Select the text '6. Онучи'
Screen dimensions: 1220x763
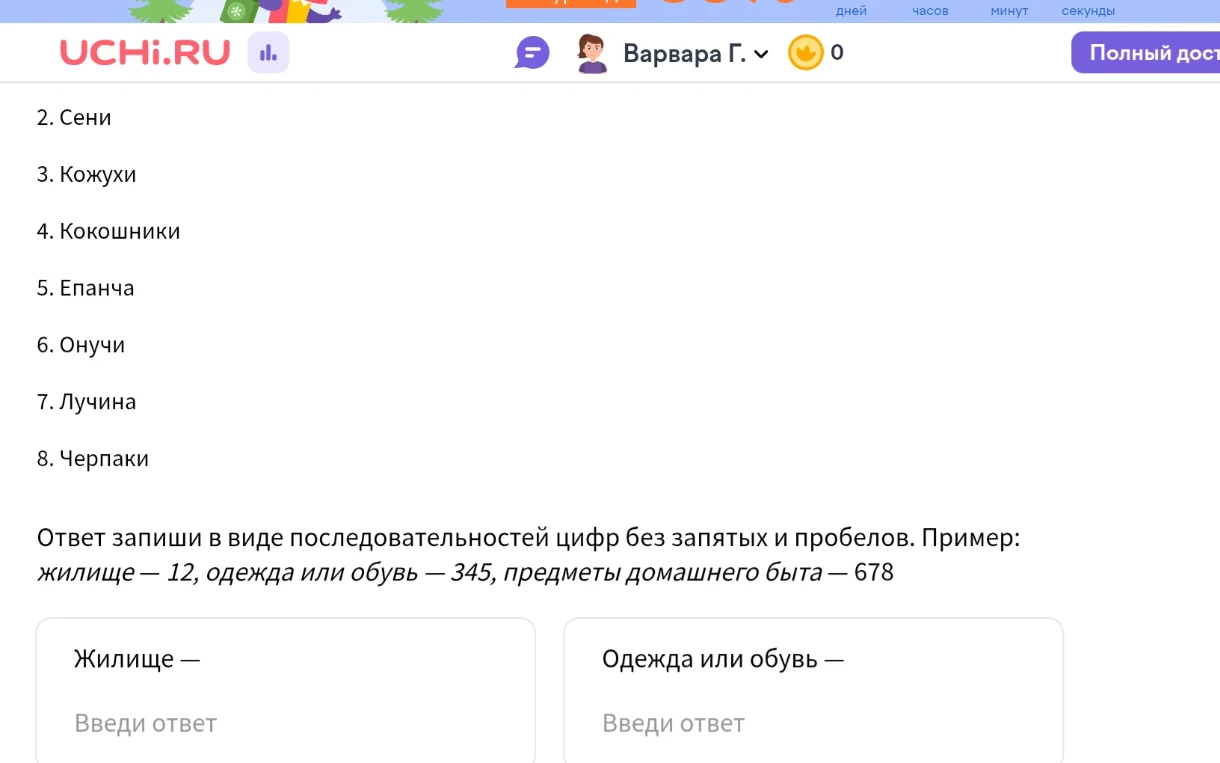(x=81, y=345)
